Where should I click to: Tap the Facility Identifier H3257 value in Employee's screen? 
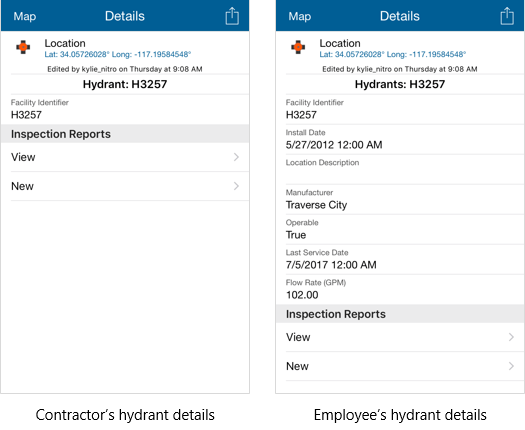[x=301, y=115]
